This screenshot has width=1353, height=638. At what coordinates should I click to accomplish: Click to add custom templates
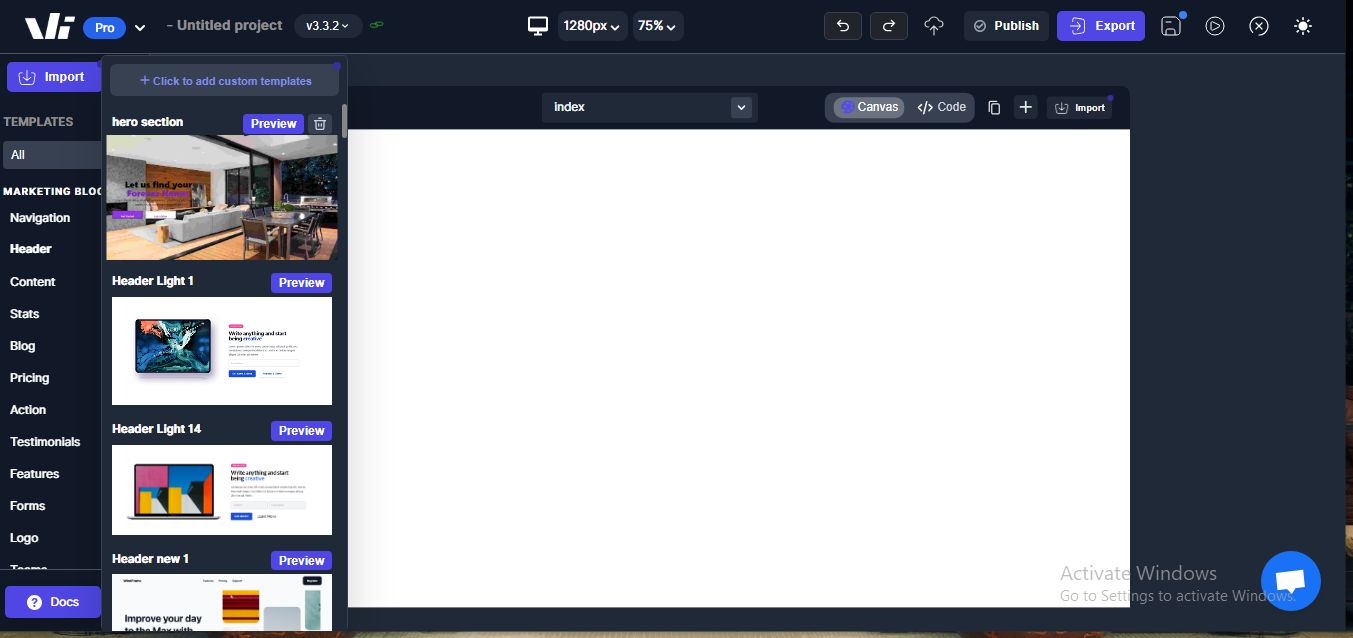pyautogui.click(x=225, y=81)
